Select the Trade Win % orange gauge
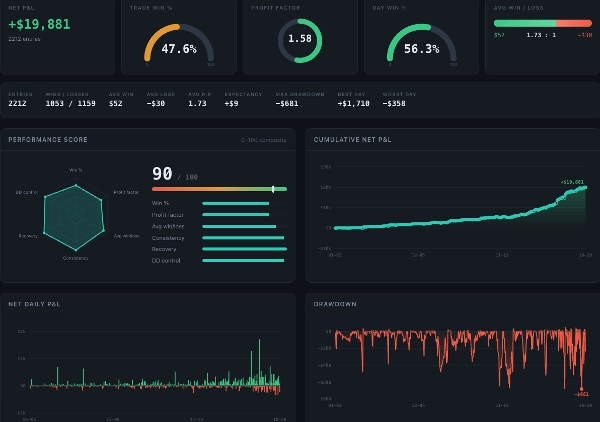This screenshot has width=600, height=422. pyautogui.click(x=179, y=42)
